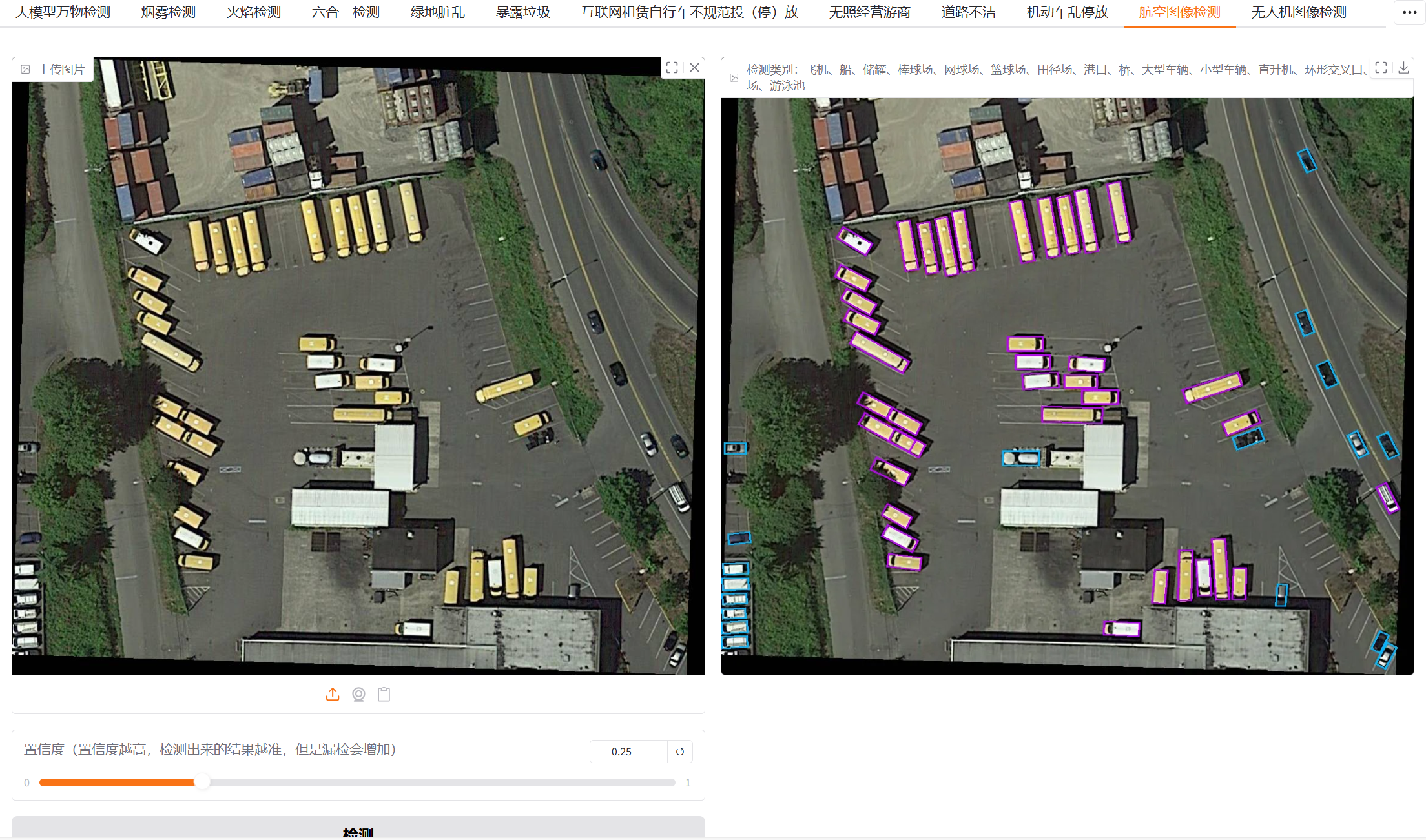This screenshot has width=1426, height=840.
Task: Click the upload file icon below image
Action: 333,694
